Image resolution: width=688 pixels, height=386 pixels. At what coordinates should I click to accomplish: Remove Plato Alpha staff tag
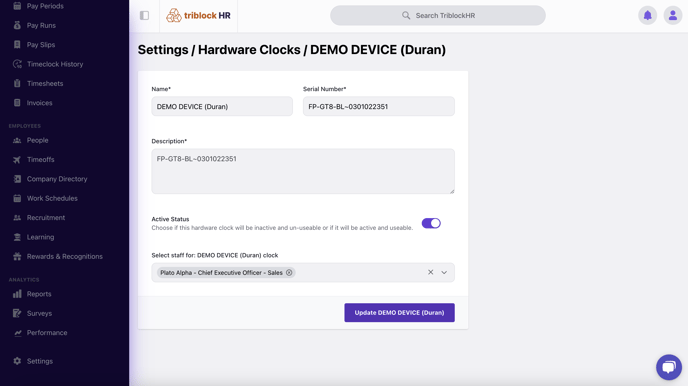[289, 273]
